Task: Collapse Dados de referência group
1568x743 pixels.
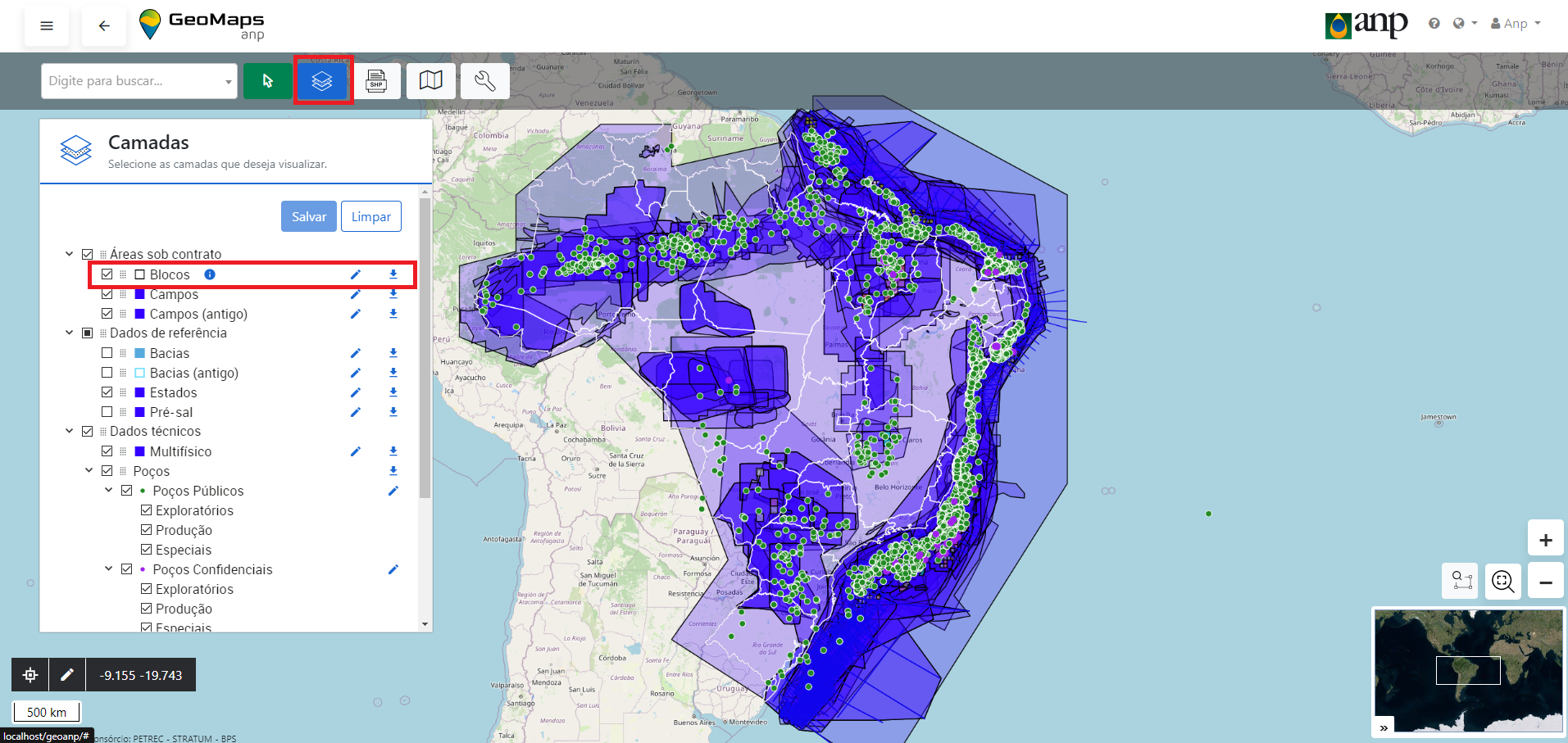Action: (x=70, y=333)
